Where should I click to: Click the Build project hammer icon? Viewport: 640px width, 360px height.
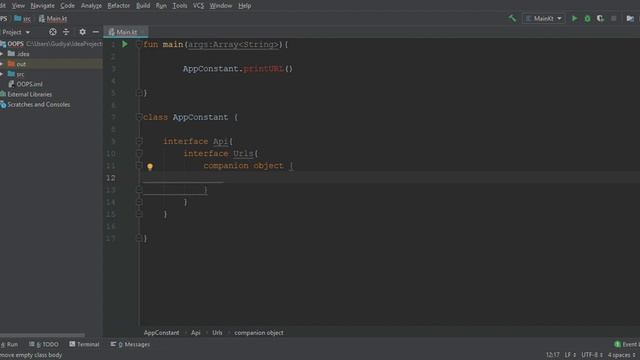[512, 18]
